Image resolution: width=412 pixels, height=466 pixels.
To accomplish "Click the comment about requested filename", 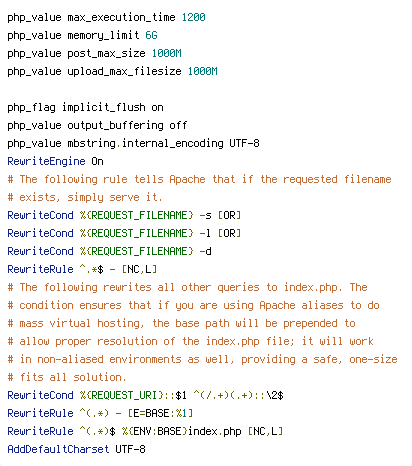I will point(199,179).
